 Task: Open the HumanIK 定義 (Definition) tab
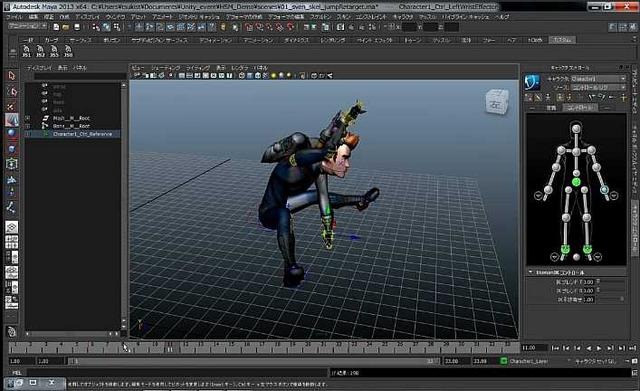[551, 108]
